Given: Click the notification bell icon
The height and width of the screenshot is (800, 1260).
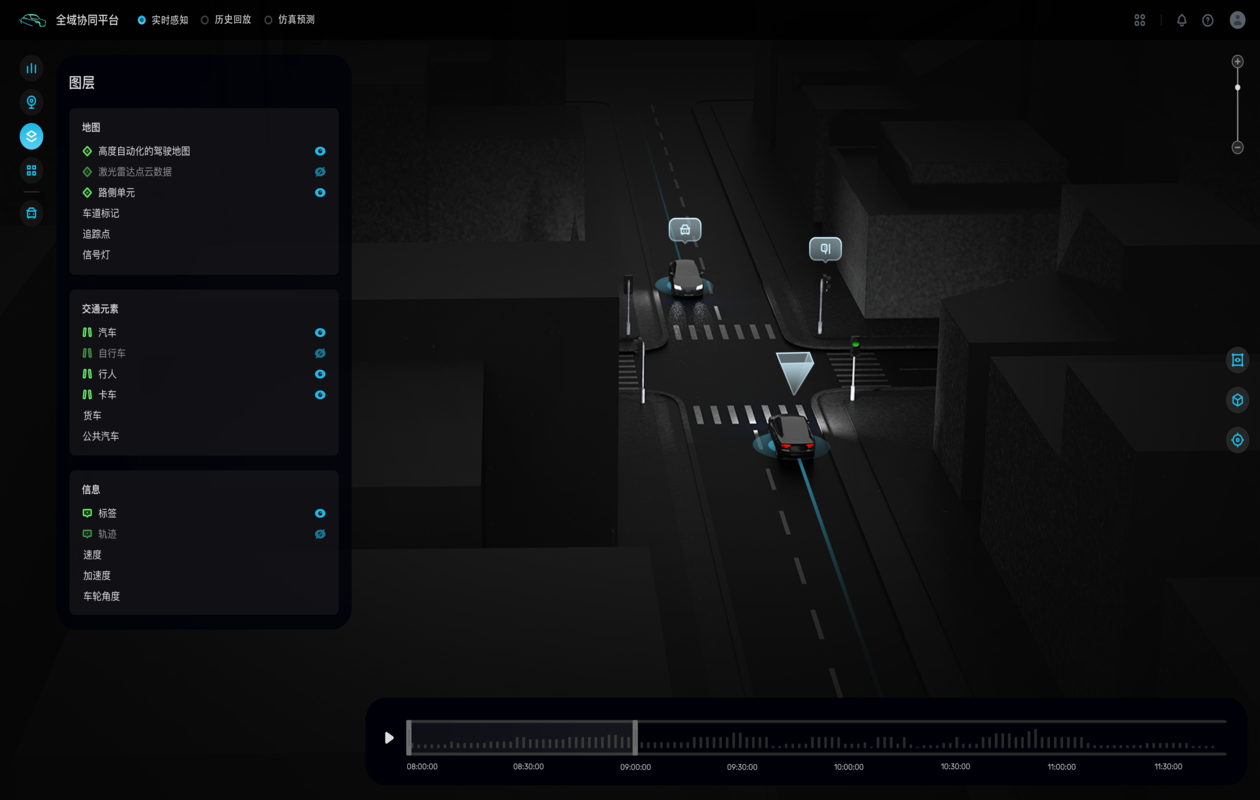Looking at the screenshot, I should pyautogui.click(x=1181, y=20).
